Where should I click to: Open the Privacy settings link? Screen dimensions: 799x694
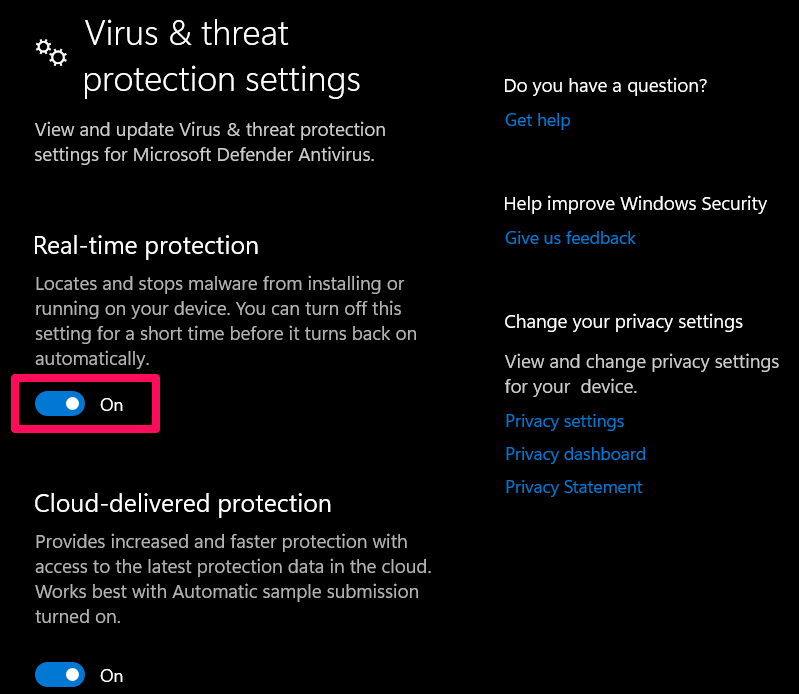pos(564,421)
